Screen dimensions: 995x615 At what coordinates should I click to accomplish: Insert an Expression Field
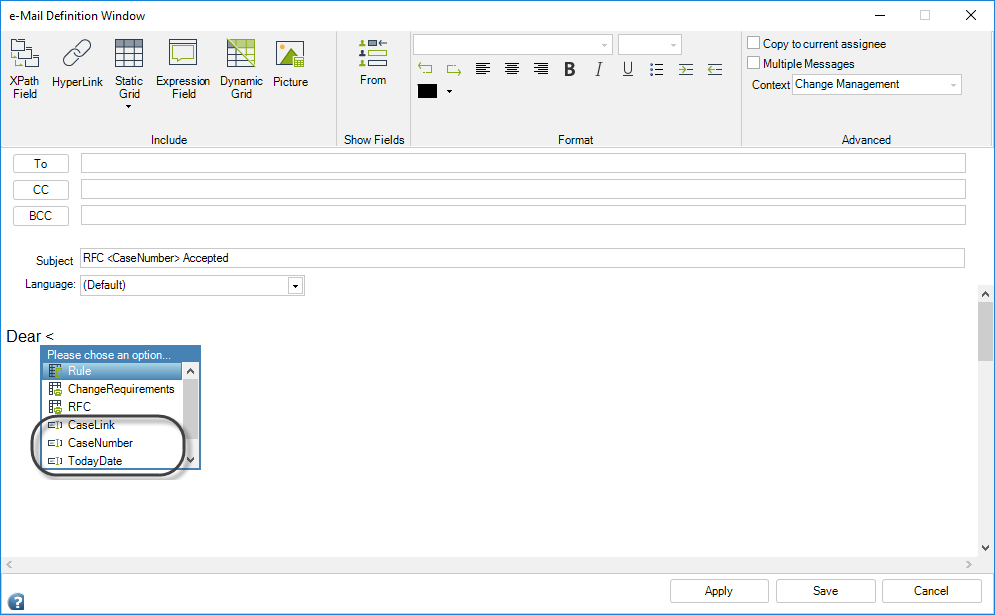click(x=183, y=69)
